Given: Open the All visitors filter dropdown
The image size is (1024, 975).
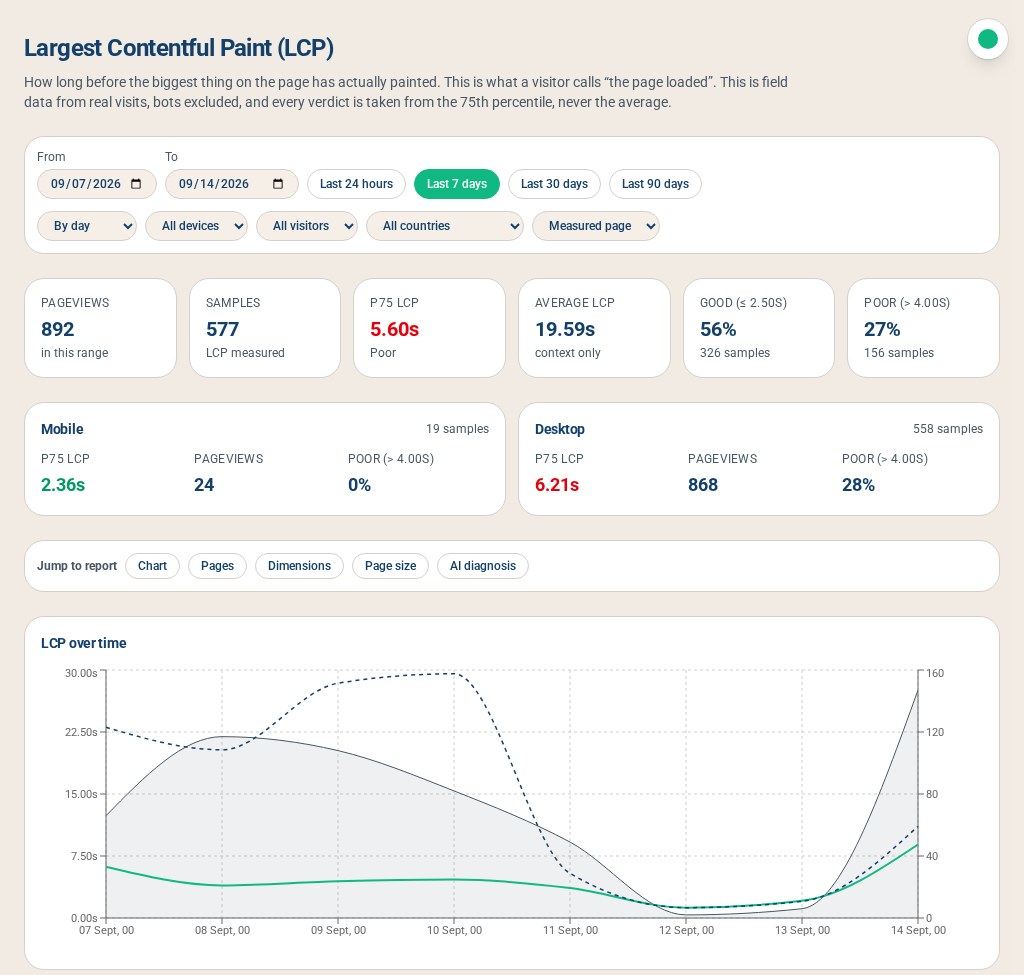Looking at the screenshot, I should (x=306, y=226).
